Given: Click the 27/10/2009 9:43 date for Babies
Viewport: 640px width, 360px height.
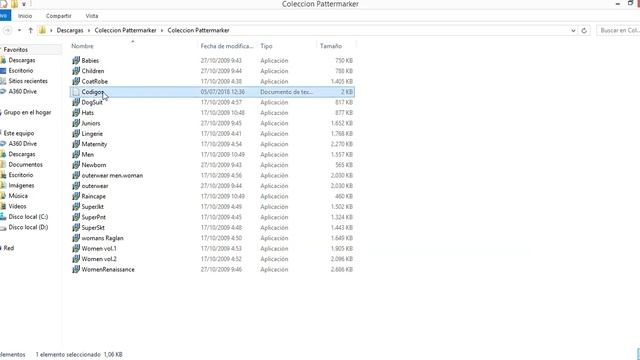Looking at the screenshot, I should pyautogui.click(x=221, y=60).
